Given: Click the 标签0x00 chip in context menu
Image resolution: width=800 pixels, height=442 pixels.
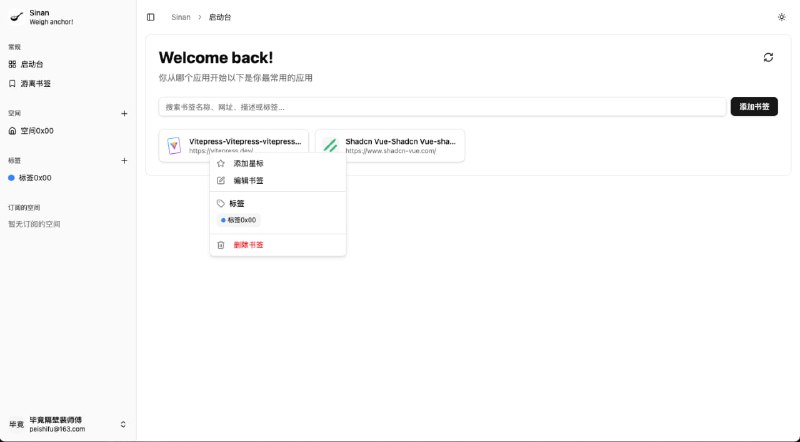Looking at the screenshot, I should click(239, 220).
